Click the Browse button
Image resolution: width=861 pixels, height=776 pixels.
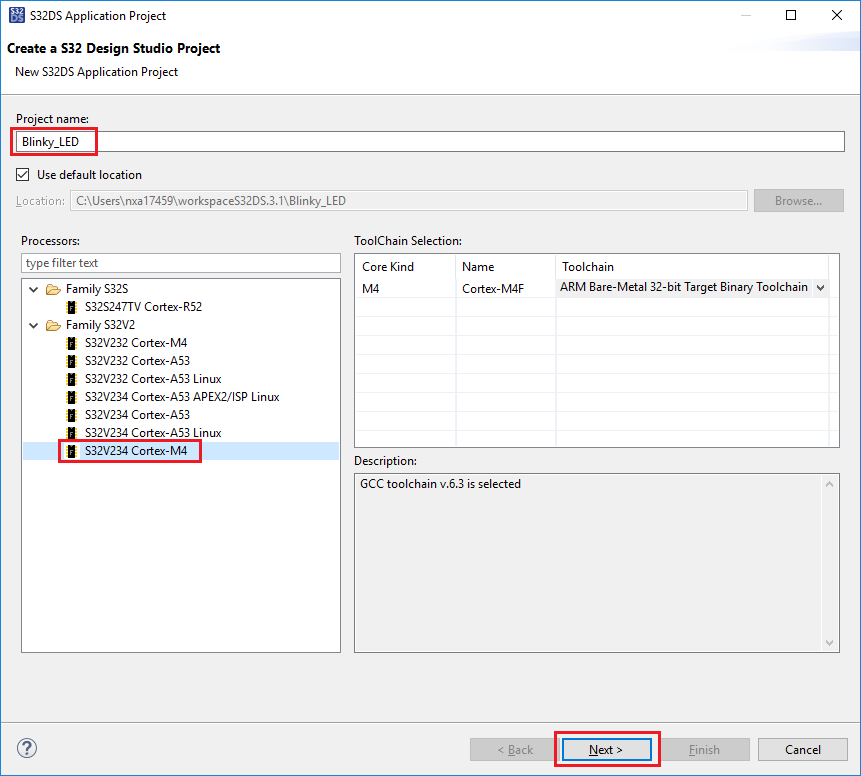coord(798,200)
